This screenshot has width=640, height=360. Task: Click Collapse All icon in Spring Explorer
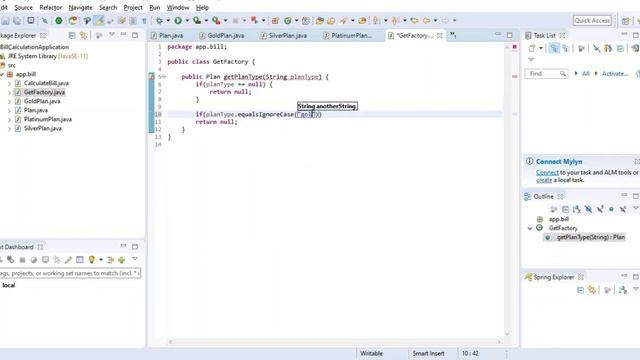(580, 290)
